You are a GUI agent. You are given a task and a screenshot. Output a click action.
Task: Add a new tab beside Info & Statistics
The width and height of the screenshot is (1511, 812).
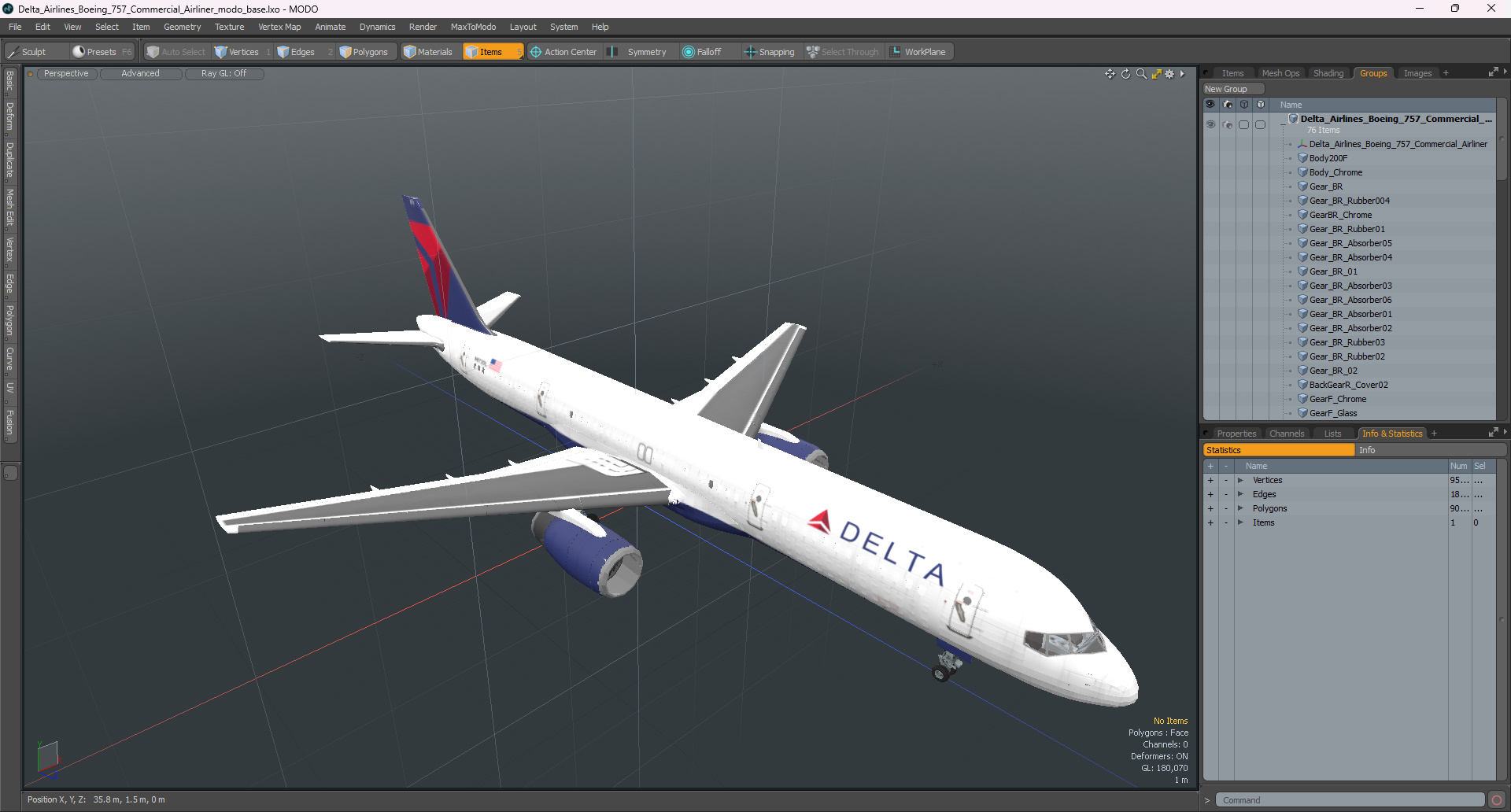coord(1434,434)
